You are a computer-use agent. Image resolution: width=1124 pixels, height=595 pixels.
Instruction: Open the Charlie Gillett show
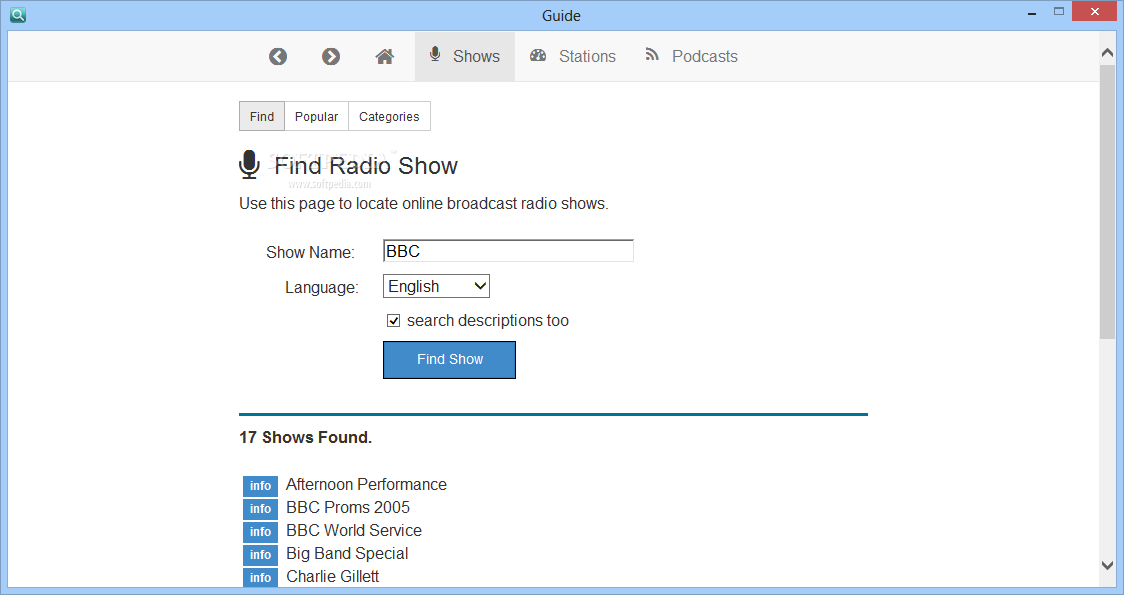pyautogui.click(x=333, y=576)
